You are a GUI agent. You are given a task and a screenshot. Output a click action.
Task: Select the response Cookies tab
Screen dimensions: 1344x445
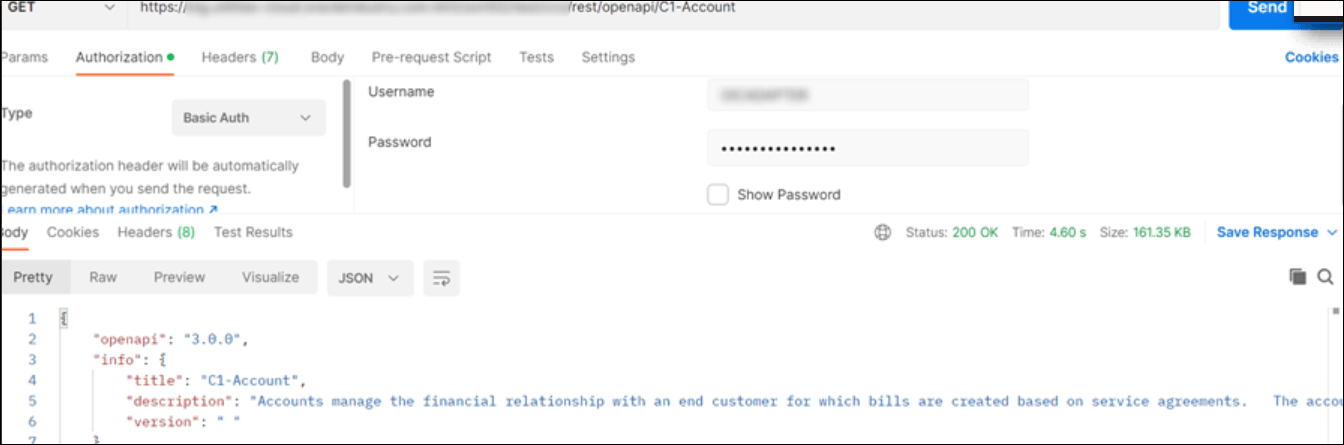pos(73,232)
